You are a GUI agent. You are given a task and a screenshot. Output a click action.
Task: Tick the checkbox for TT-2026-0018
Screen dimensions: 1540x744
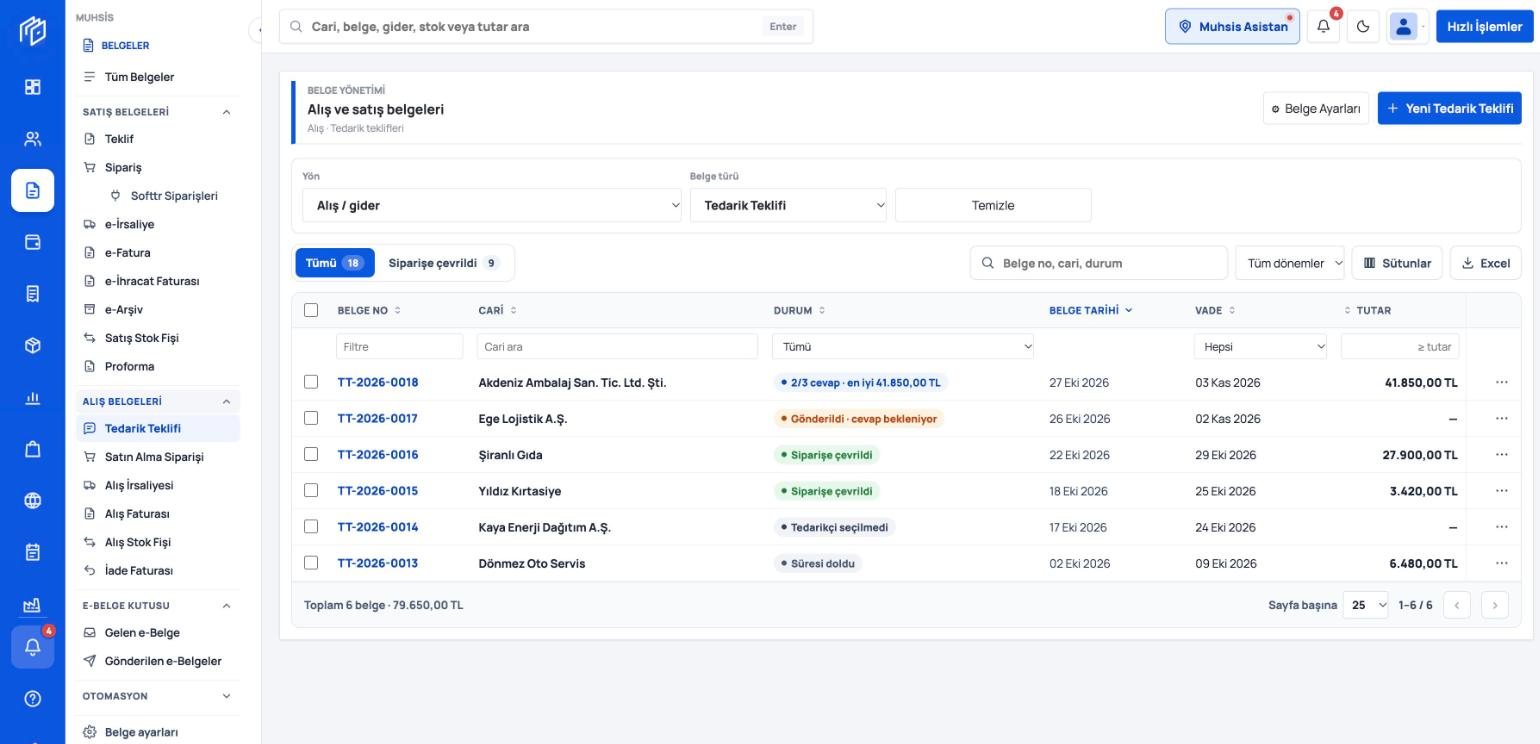(311, 382)
